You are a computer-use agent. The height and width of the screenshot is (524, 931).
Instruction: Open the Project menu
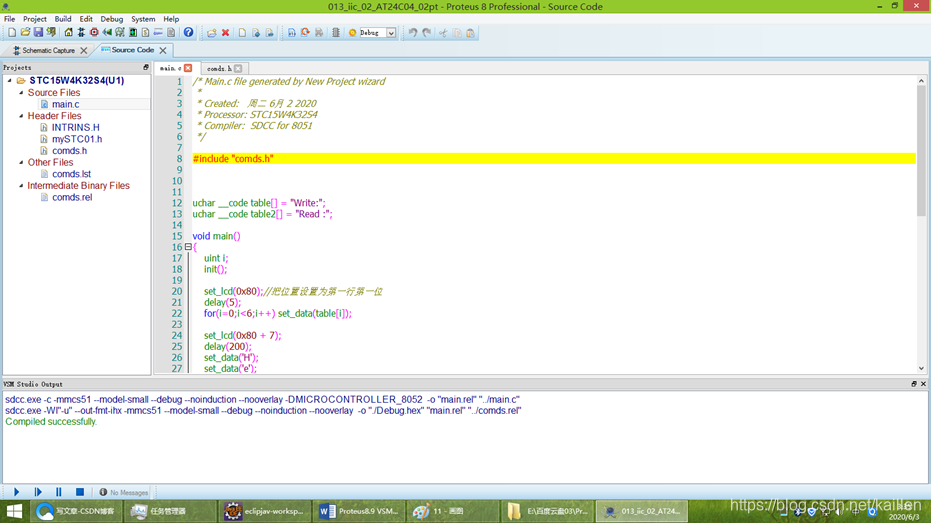pos(34,19)
